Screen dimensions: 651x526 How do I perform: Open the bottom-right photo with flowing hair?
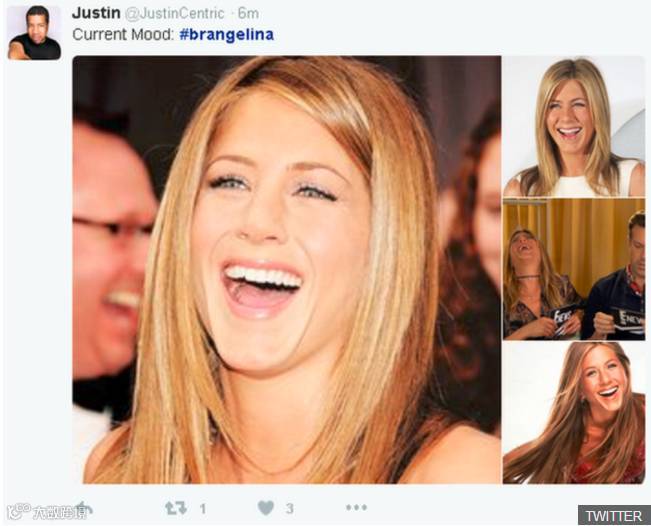574,413
